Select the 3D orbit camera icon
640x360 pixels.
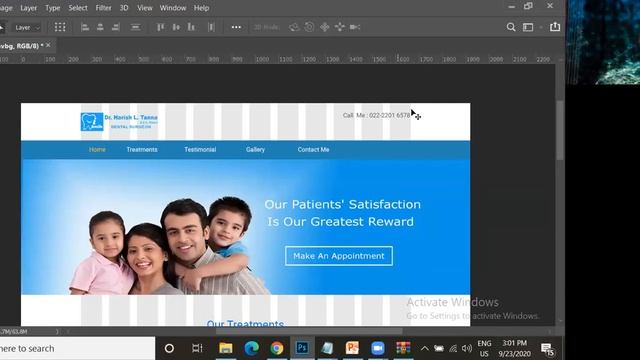[x=294, y=27]
